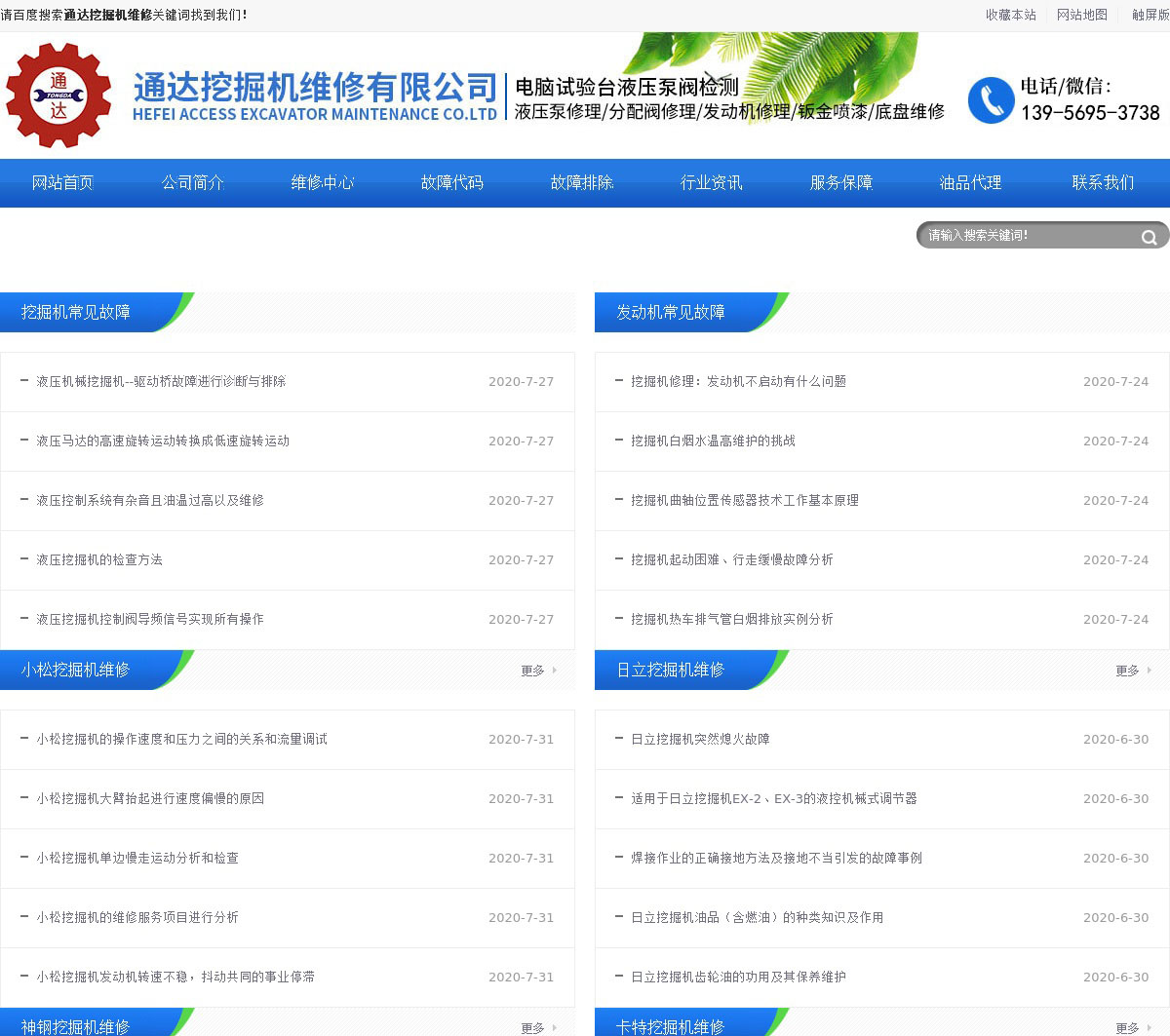Open 发动机常见故障 section header
Image resolution: width=1170 pixels, height=1036 pixels.
(671, 313)
